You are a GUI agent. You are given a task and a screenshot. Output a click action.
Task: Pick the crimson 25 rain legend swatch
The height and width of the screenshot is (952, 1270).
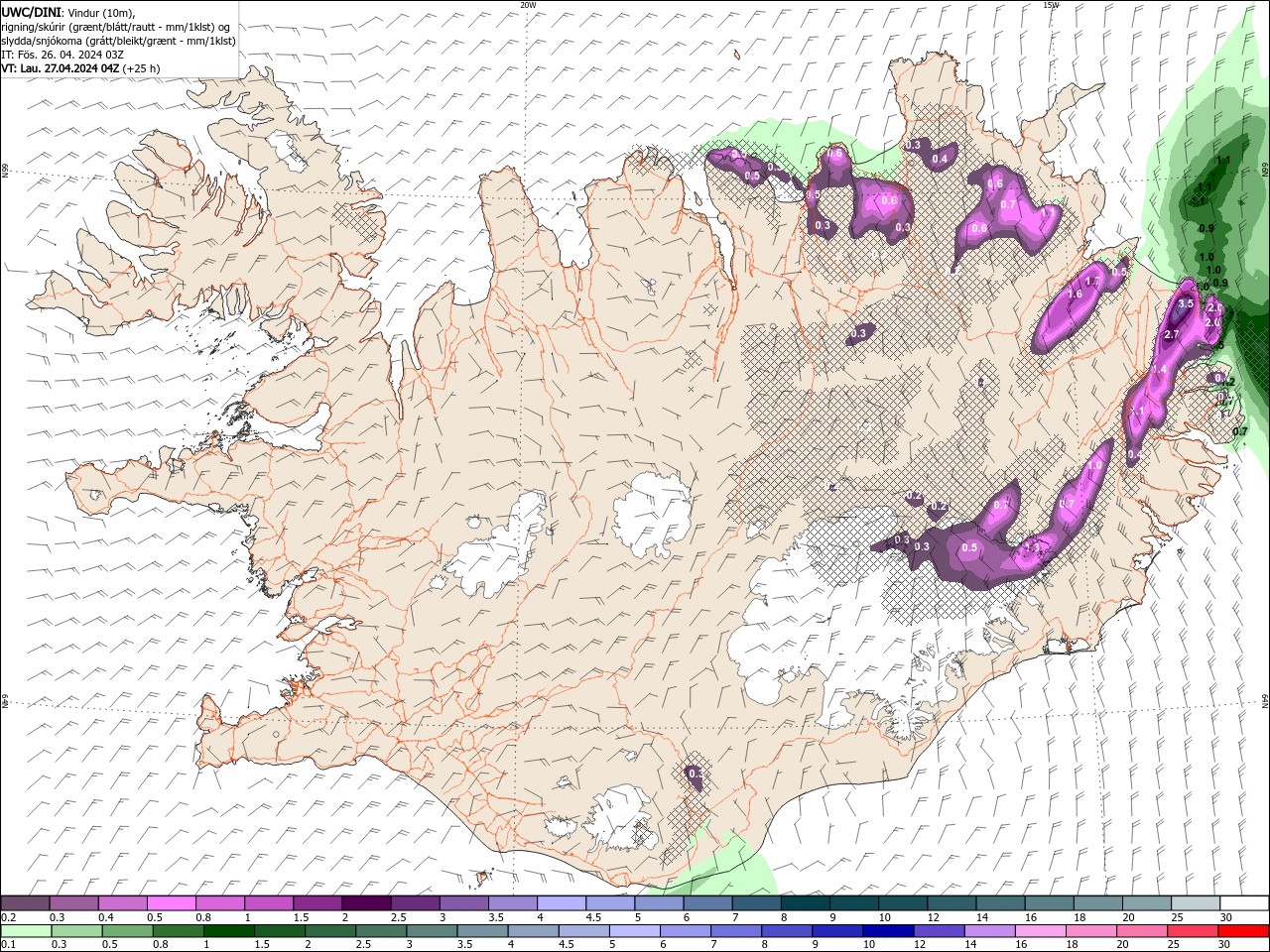[x=1193, y=931]
